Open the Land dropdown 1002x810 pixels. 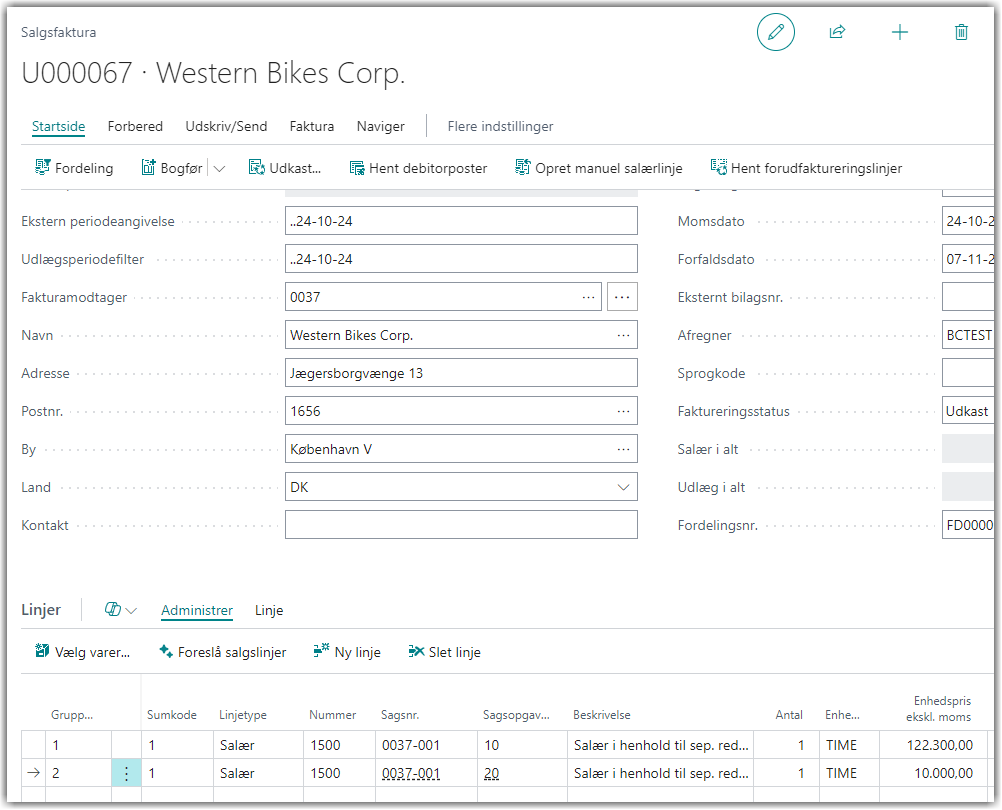click(x=624, y=487)
